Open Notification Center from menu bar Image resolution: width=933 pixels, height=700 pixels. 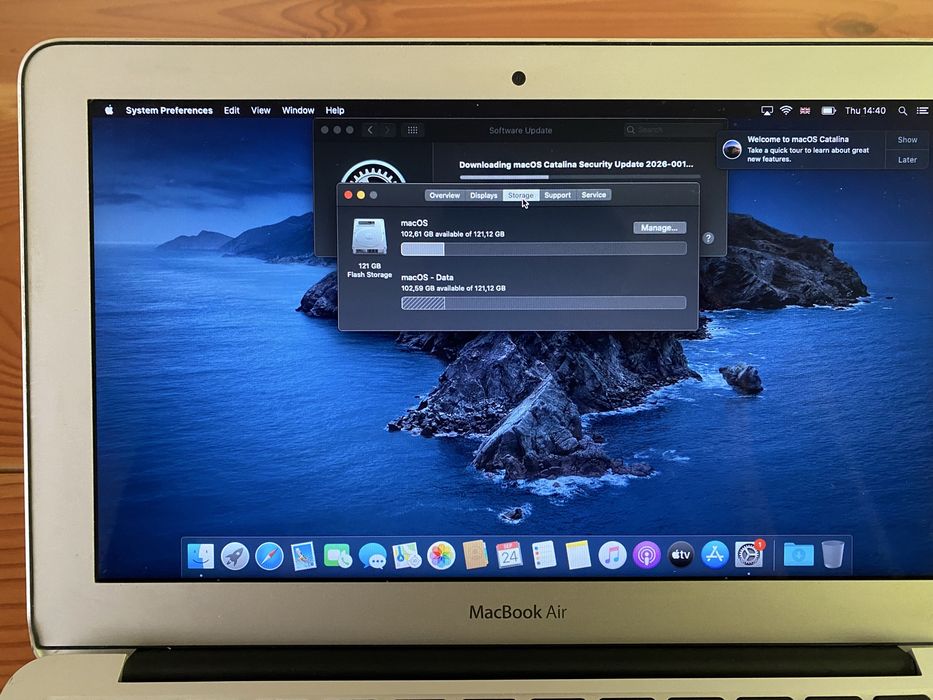click(x=922, y=111)
